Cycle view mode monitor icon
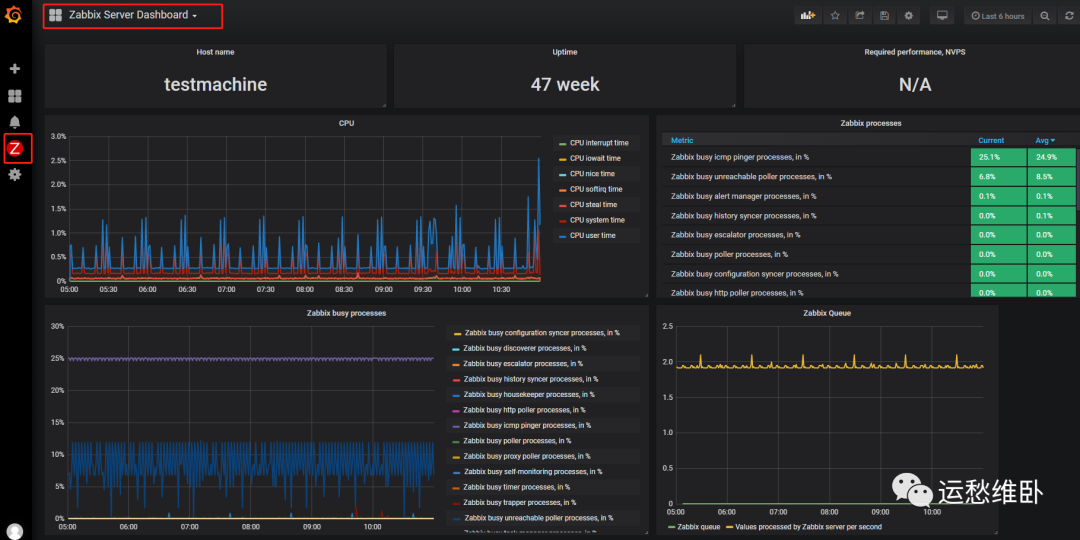This screenshot has width=1080, height=540. pyautogui.click(x=942, y=16)
